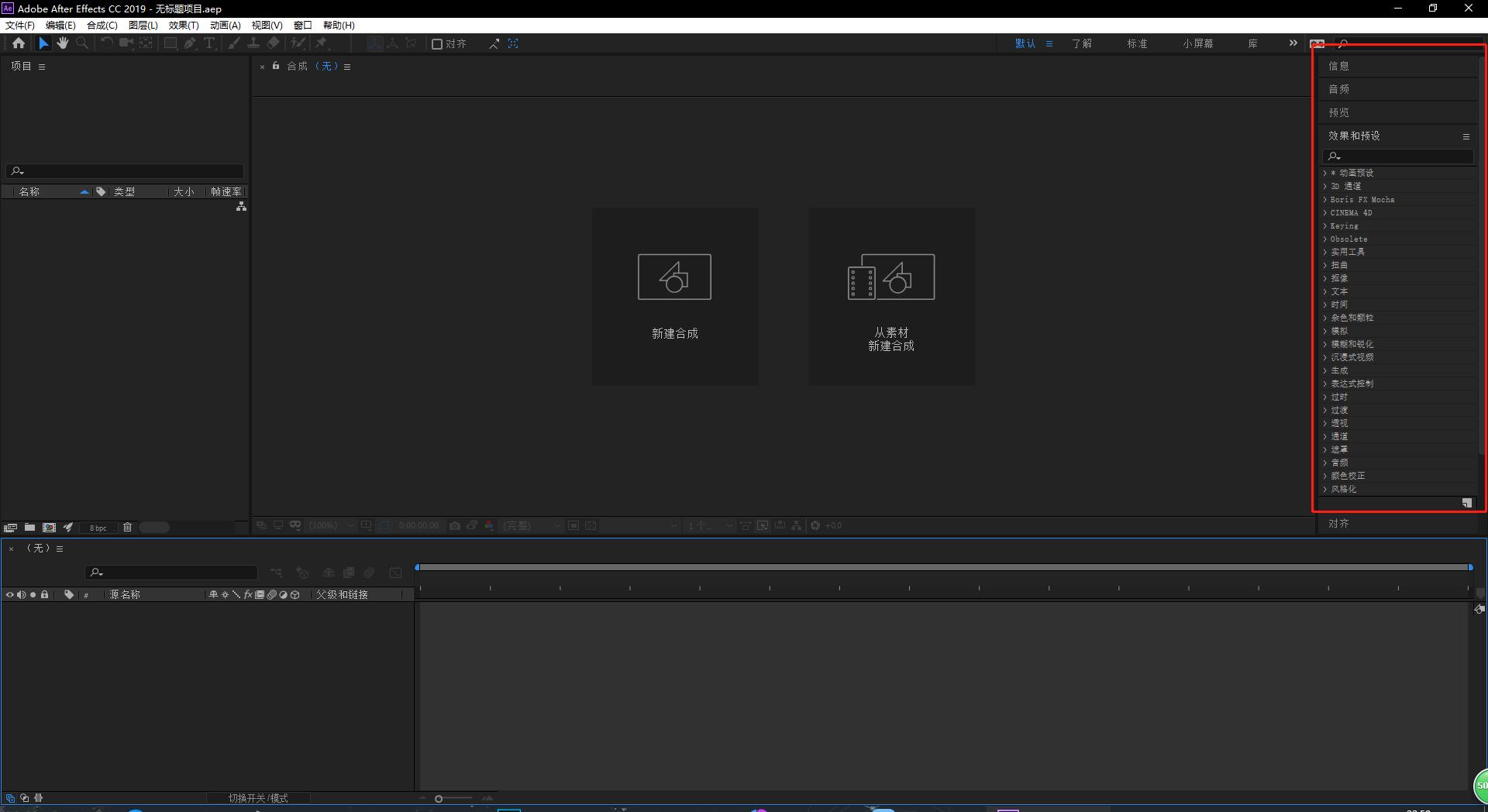
Task: Click new composition icon in Project panel footer
Action: 49,528
